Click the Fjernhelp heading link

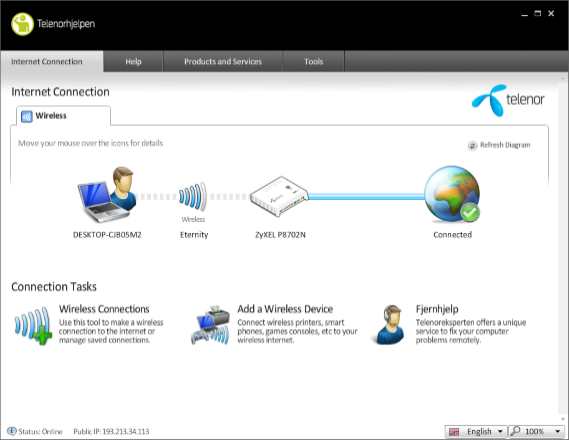point(437,309)
